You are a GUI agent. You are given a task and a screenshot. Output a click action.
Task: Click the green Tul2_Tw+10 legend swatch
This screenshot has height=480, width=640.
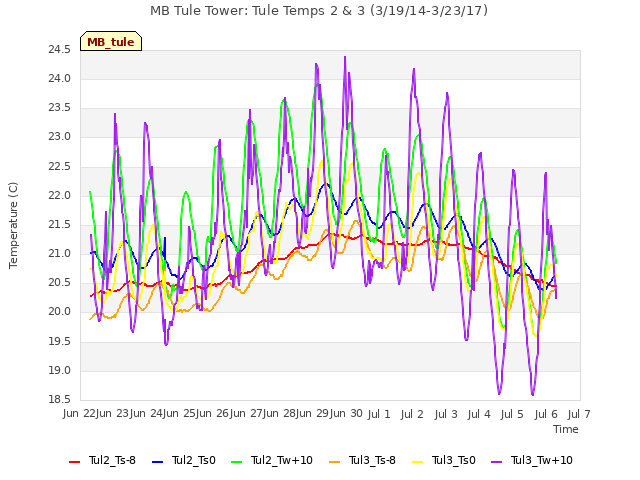click(236, 461)
